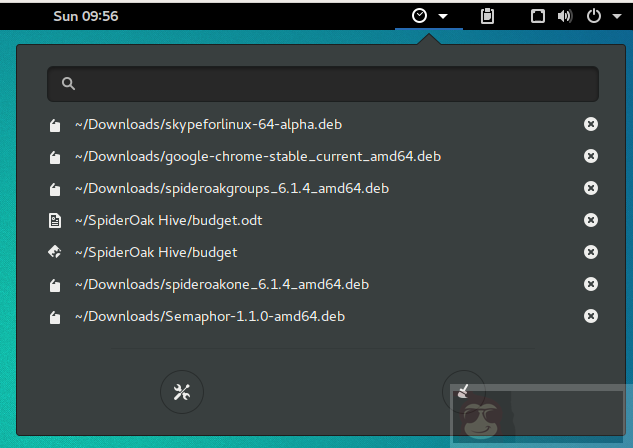Viewport: 633px width, 448px height.
Task: Open the Sun 09:56 clock menu
Action: 86,16
